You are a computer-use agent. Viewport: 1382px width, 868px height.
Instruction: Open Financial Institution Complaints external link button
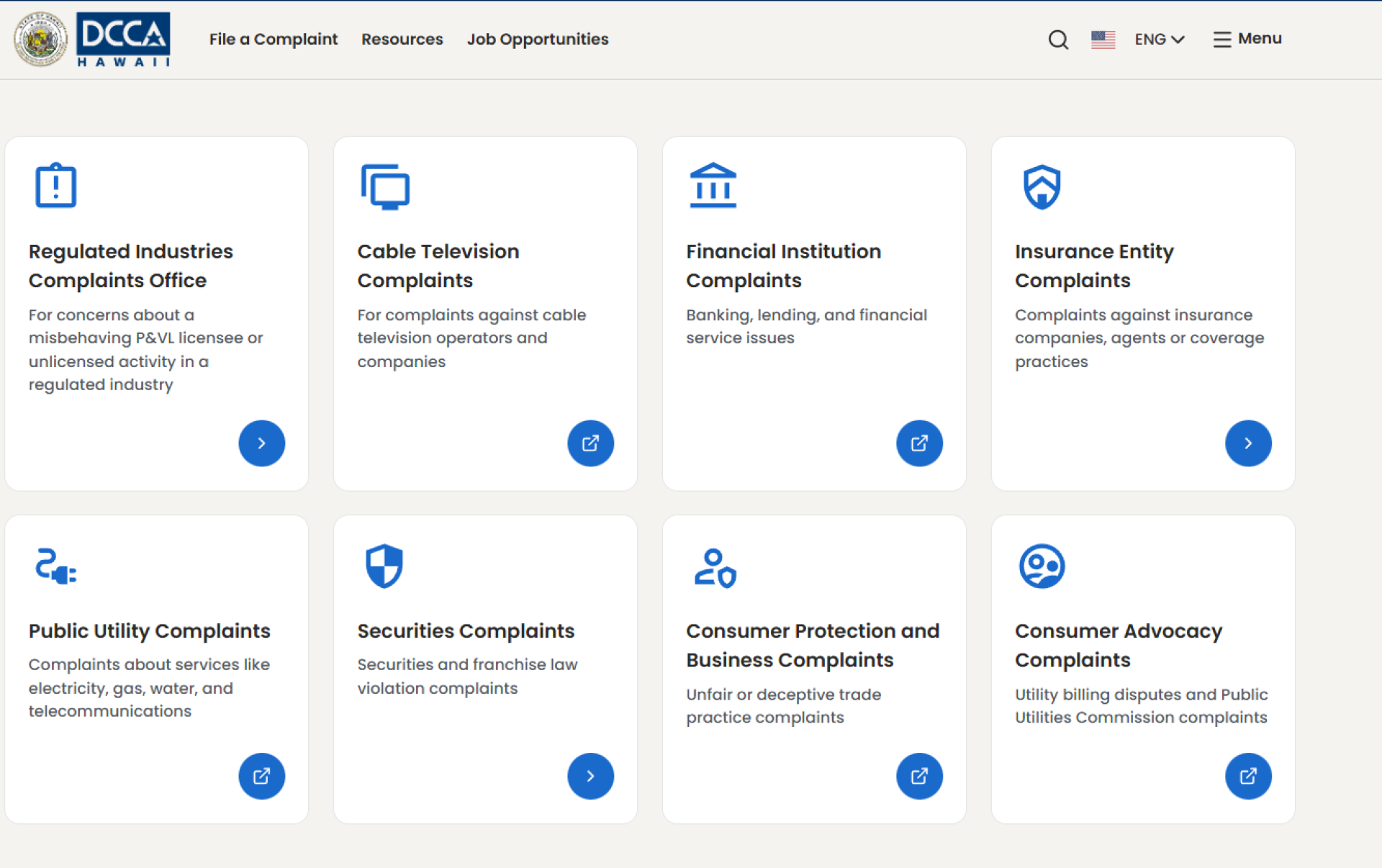pos(919,443)
